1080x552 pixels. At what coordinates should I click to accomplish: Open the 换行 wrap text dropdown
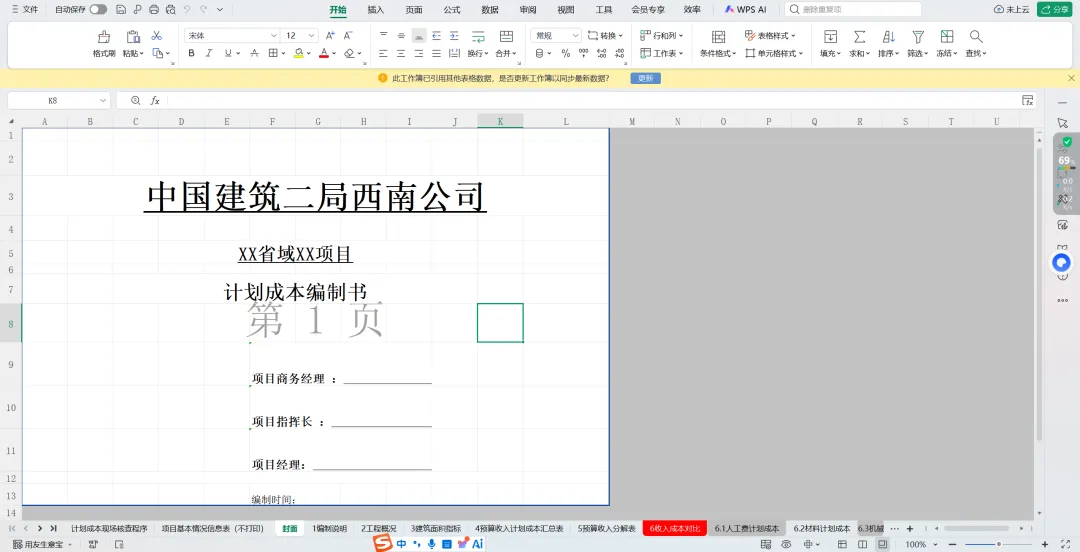(477, 53)
